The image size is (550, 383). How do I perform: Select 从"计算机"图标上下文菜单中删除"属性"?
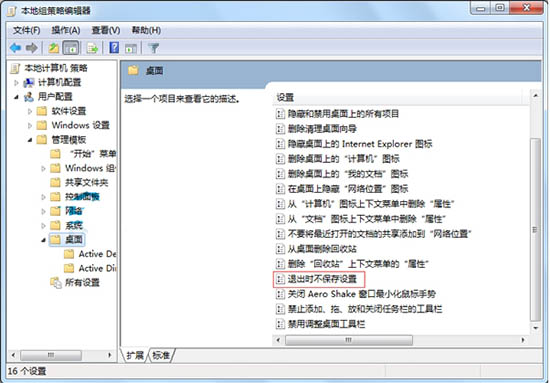point(371,204)
